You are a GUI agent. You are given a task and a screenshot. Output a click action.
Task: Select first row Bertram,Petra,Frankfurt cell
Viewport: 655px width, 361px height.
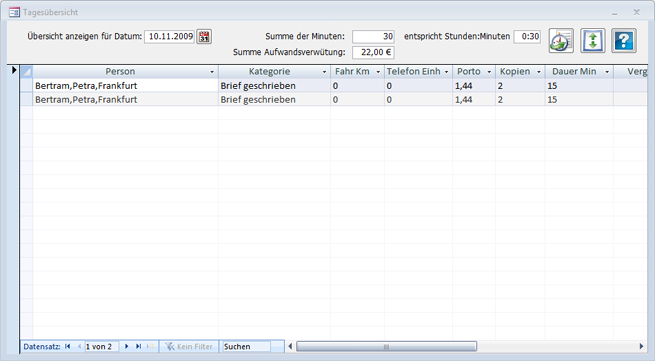125,86
